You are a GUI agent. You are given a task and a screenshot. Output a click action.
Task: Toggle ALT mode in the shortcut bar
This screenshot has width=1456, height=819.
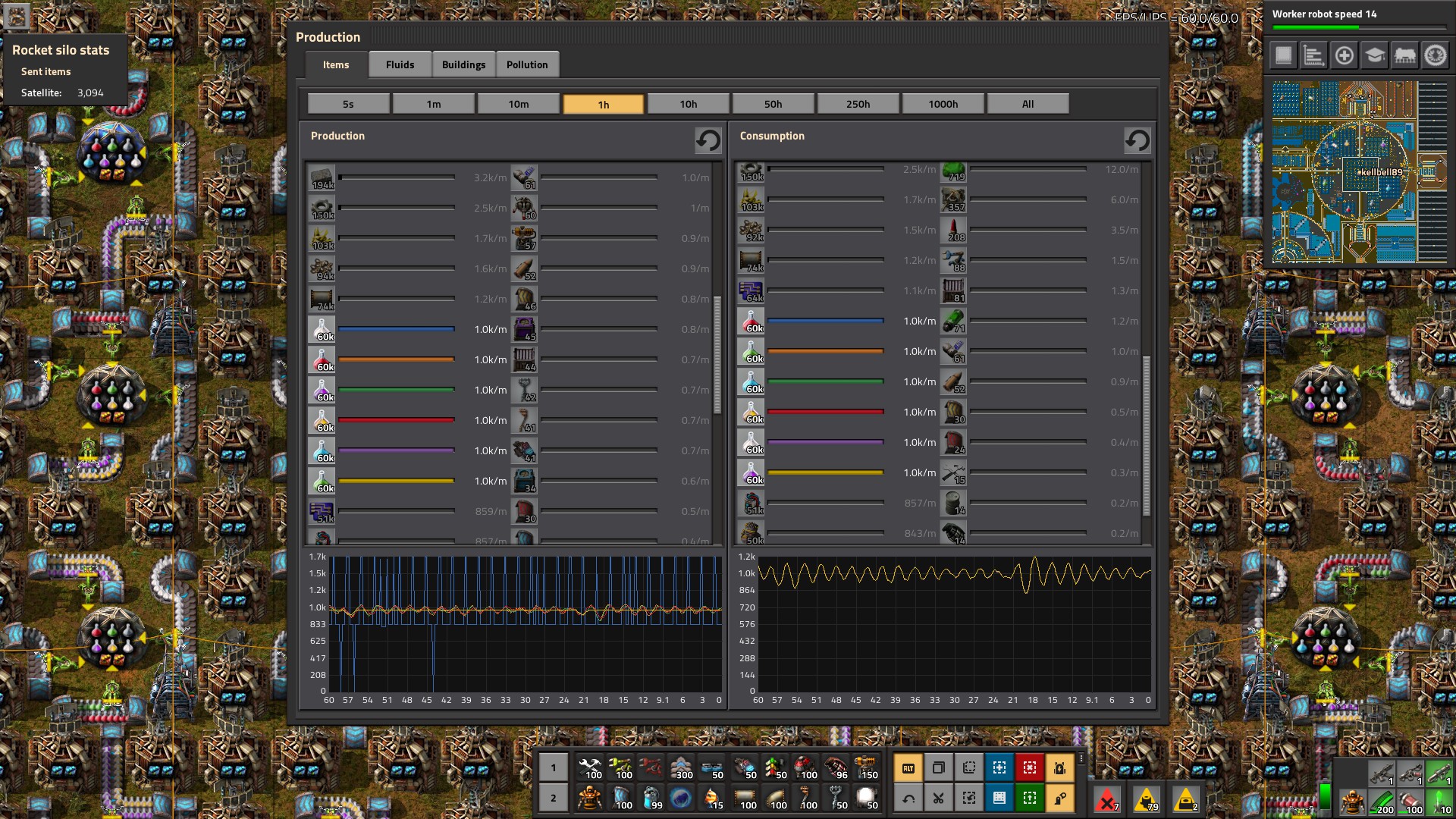click(908, 767)
